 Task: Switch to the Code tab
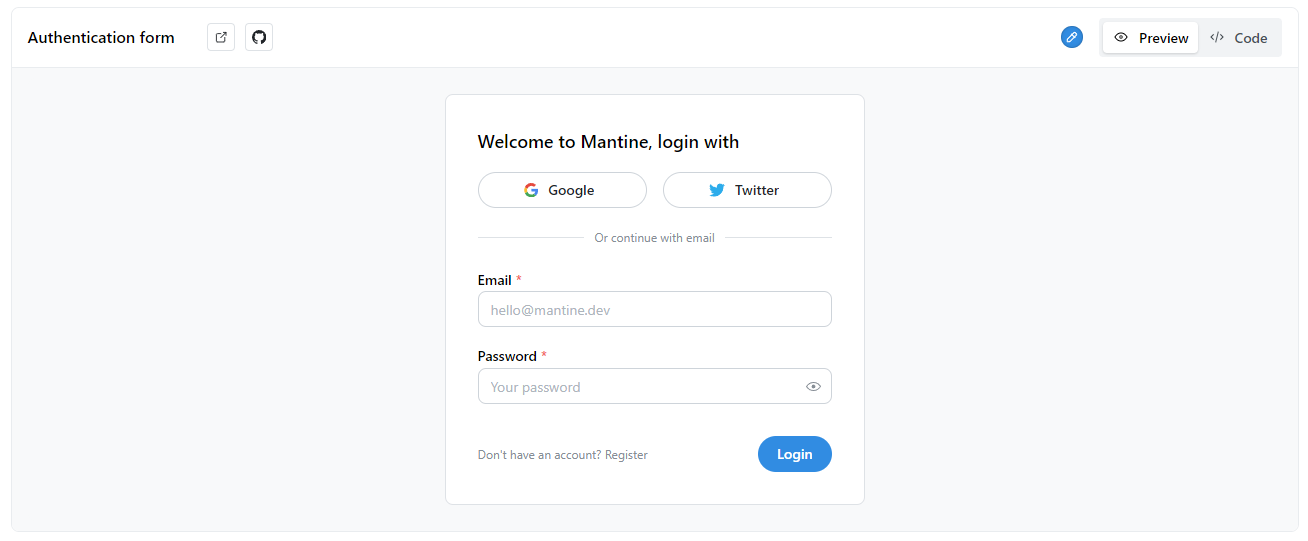click(1239, 38)
